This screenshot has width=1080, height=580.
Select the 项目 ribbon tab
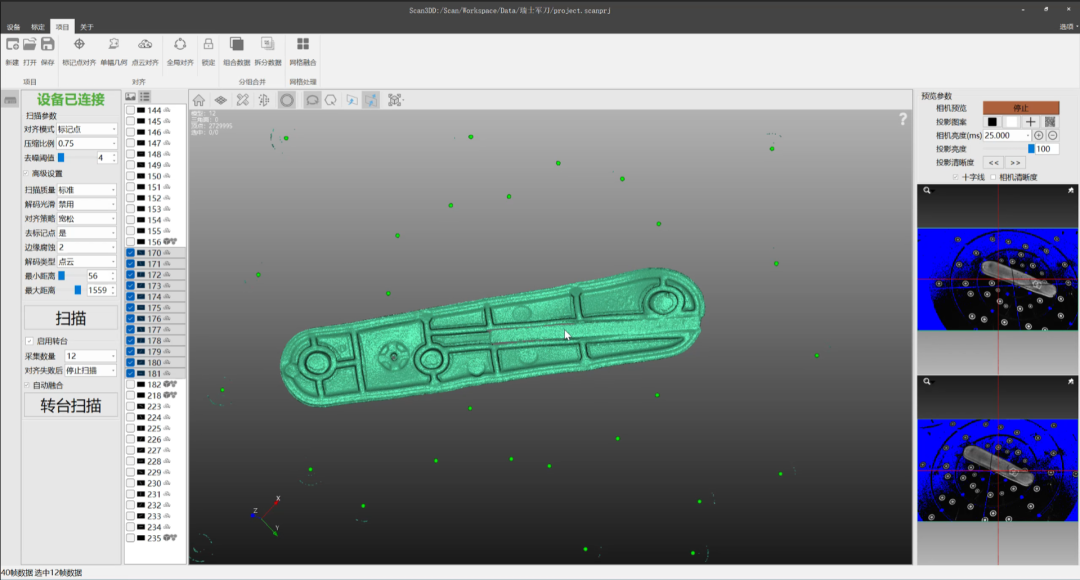click(x=62, y=27)
